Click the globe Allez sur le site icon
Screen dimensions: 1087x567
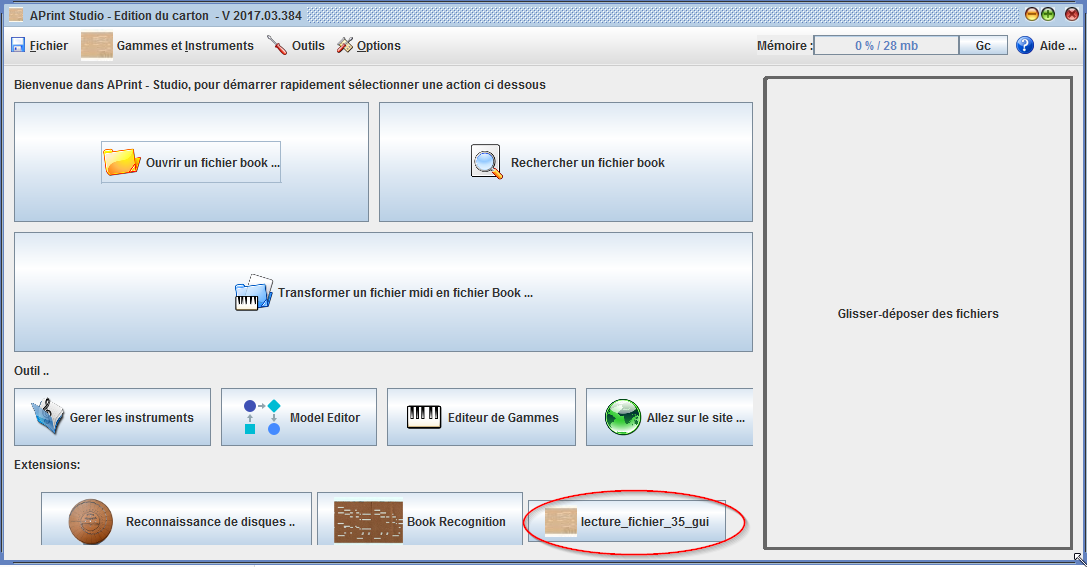pos(623,417)
